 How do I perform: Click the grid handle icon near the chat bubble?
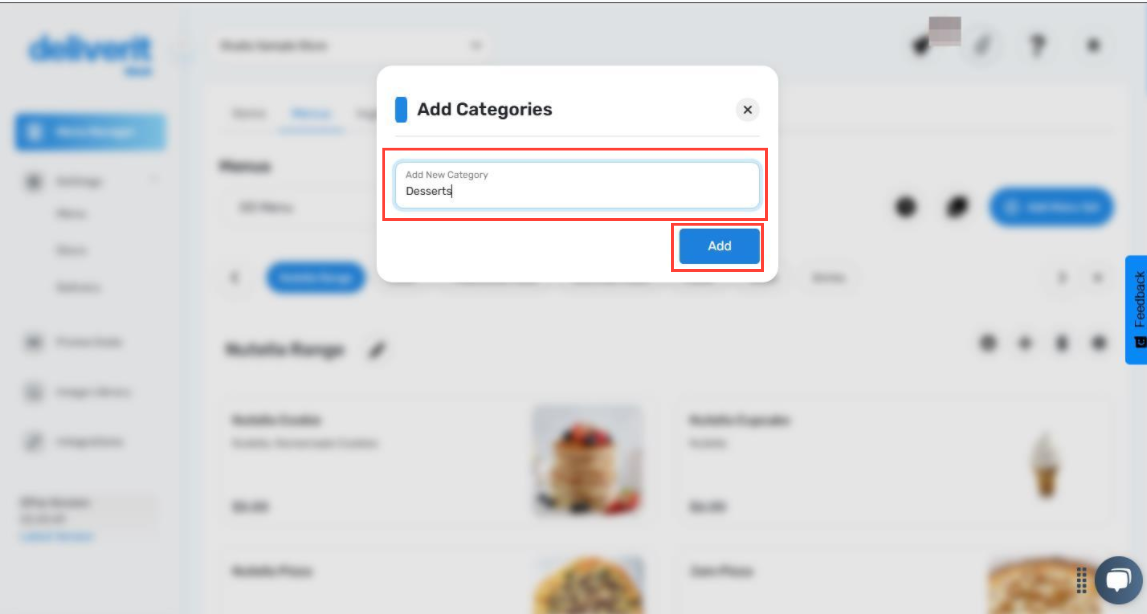1081,580
